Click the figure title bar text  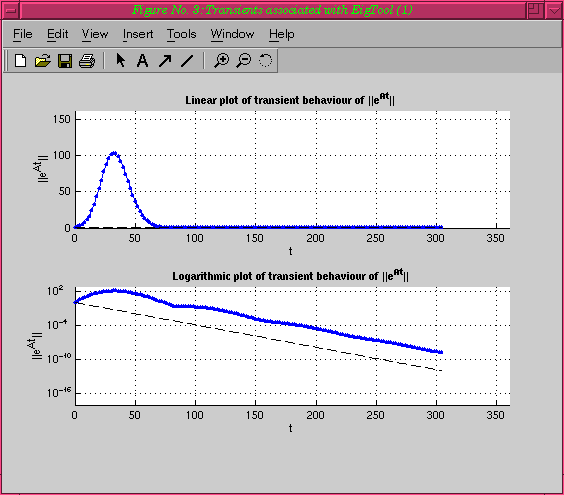272,10
